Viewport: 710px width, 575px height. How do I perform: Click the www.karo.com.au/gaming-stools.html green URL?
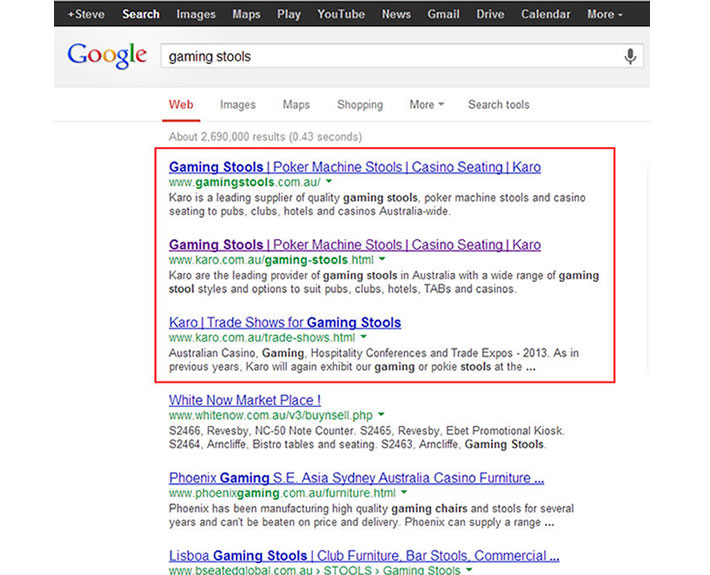pyautogui.click(x=271, y=260)
